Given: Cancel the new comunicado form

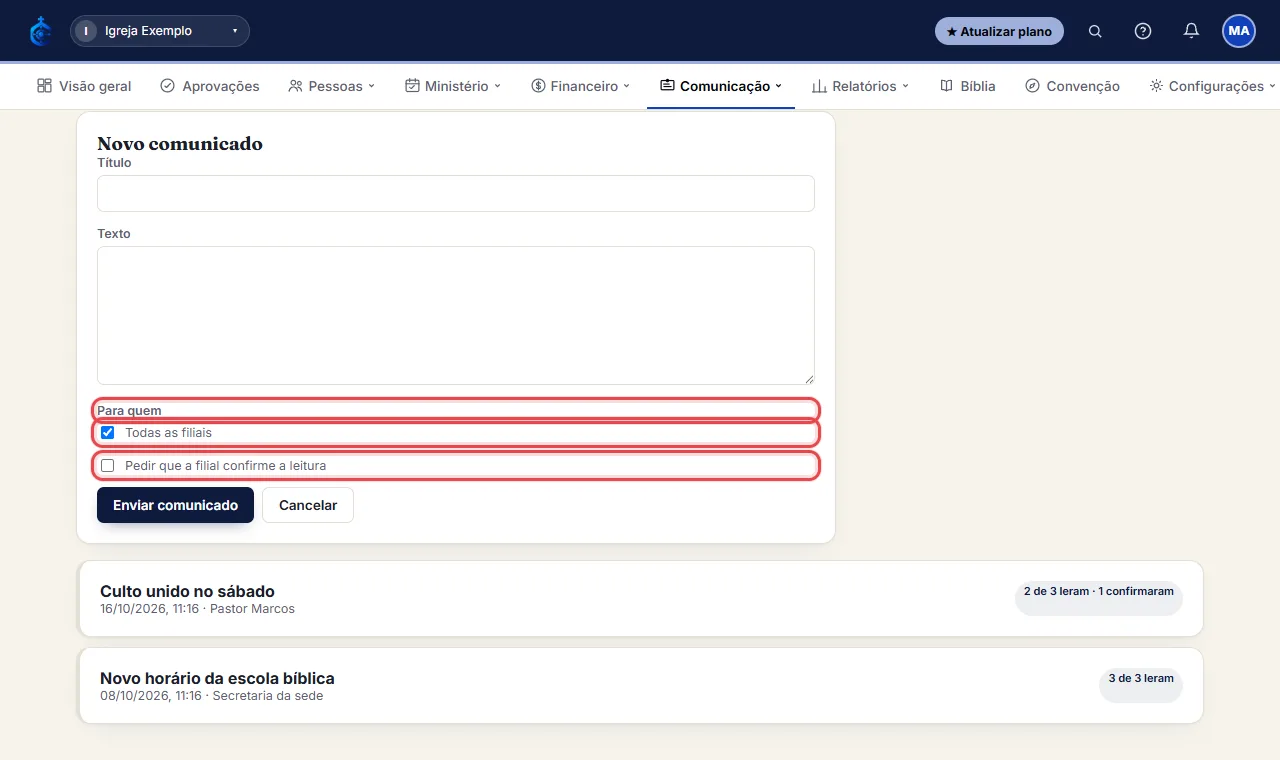Looking at the screenshot, I should coord(308,505).
